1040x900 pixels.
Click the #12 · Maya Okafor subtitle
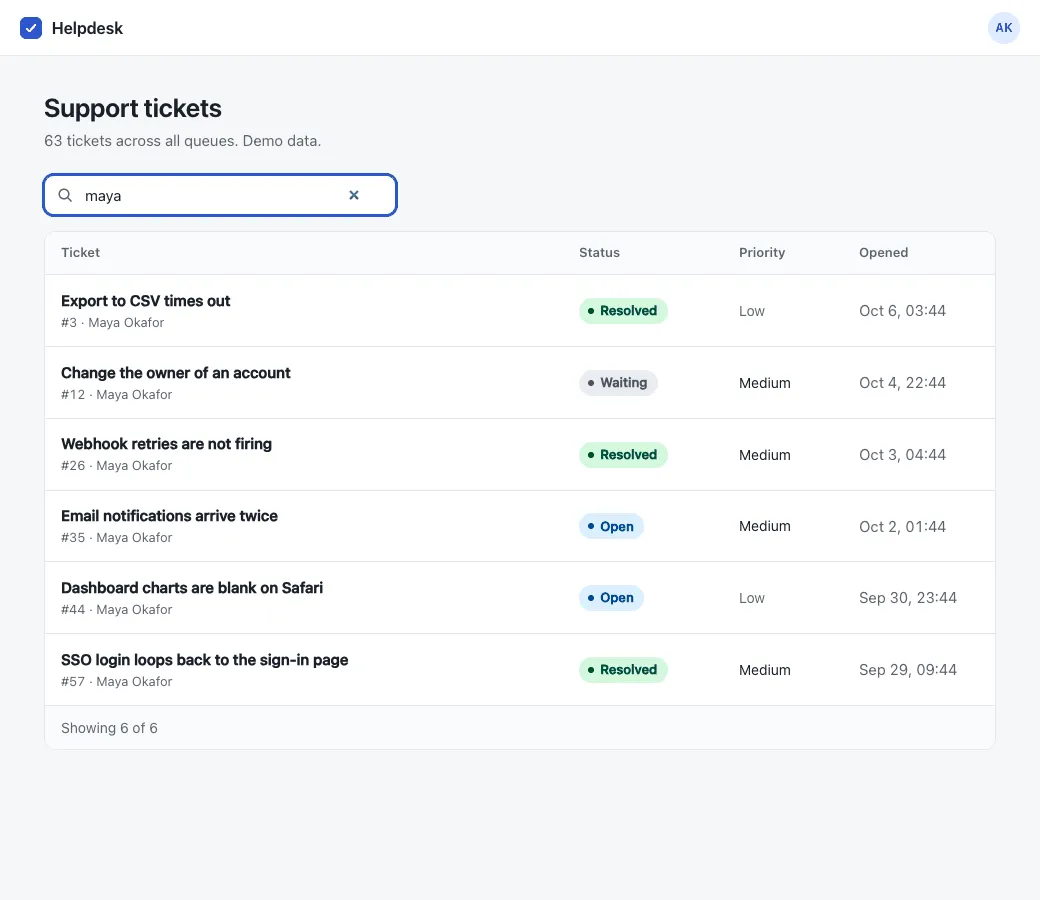coord(116,395)
